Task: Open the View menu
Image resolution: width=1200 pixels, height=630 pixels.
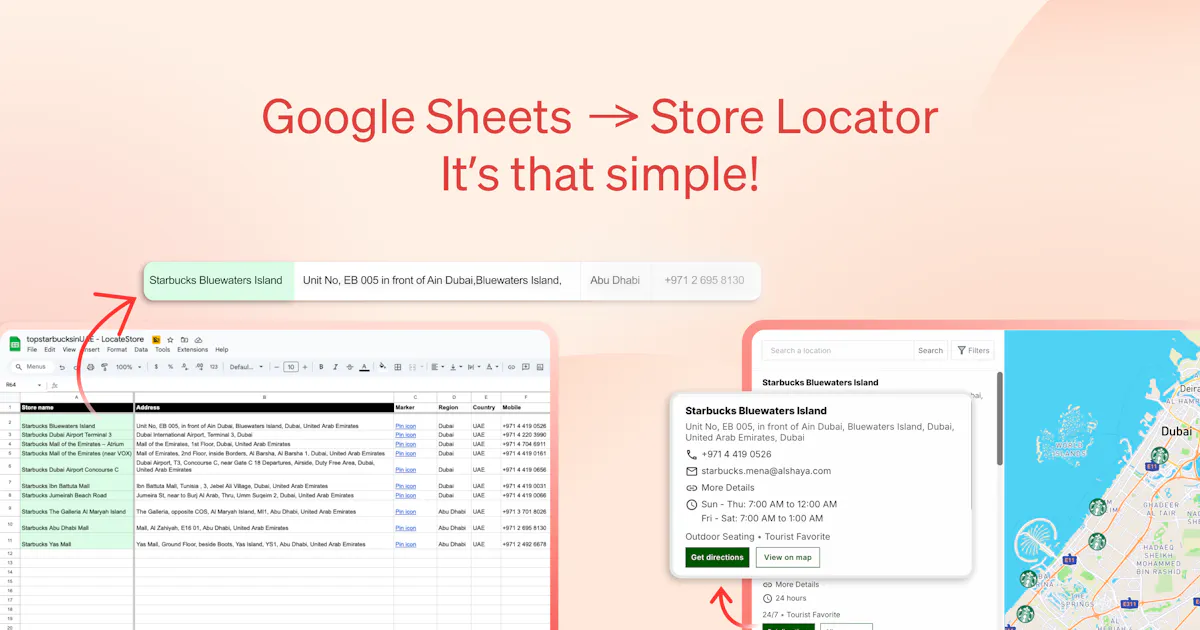Action: (69, 350)
